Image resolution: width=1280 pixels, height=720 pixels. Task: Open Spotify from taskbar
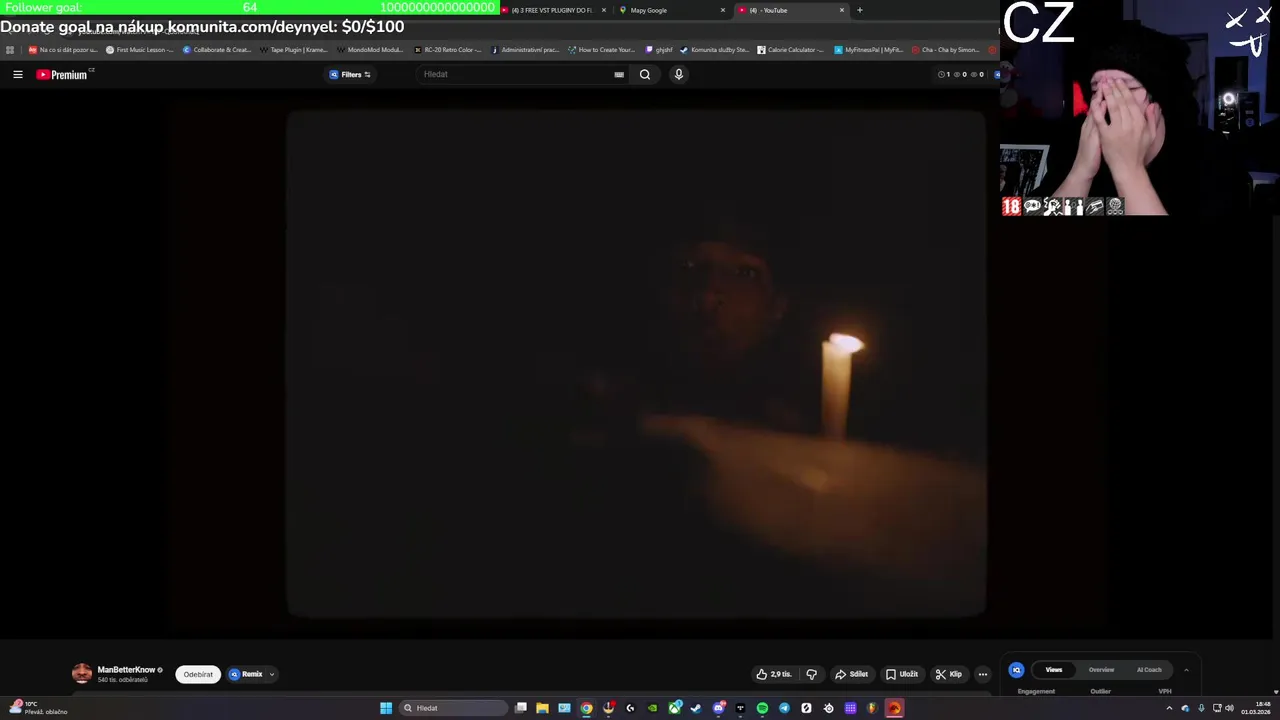(762, 708)
